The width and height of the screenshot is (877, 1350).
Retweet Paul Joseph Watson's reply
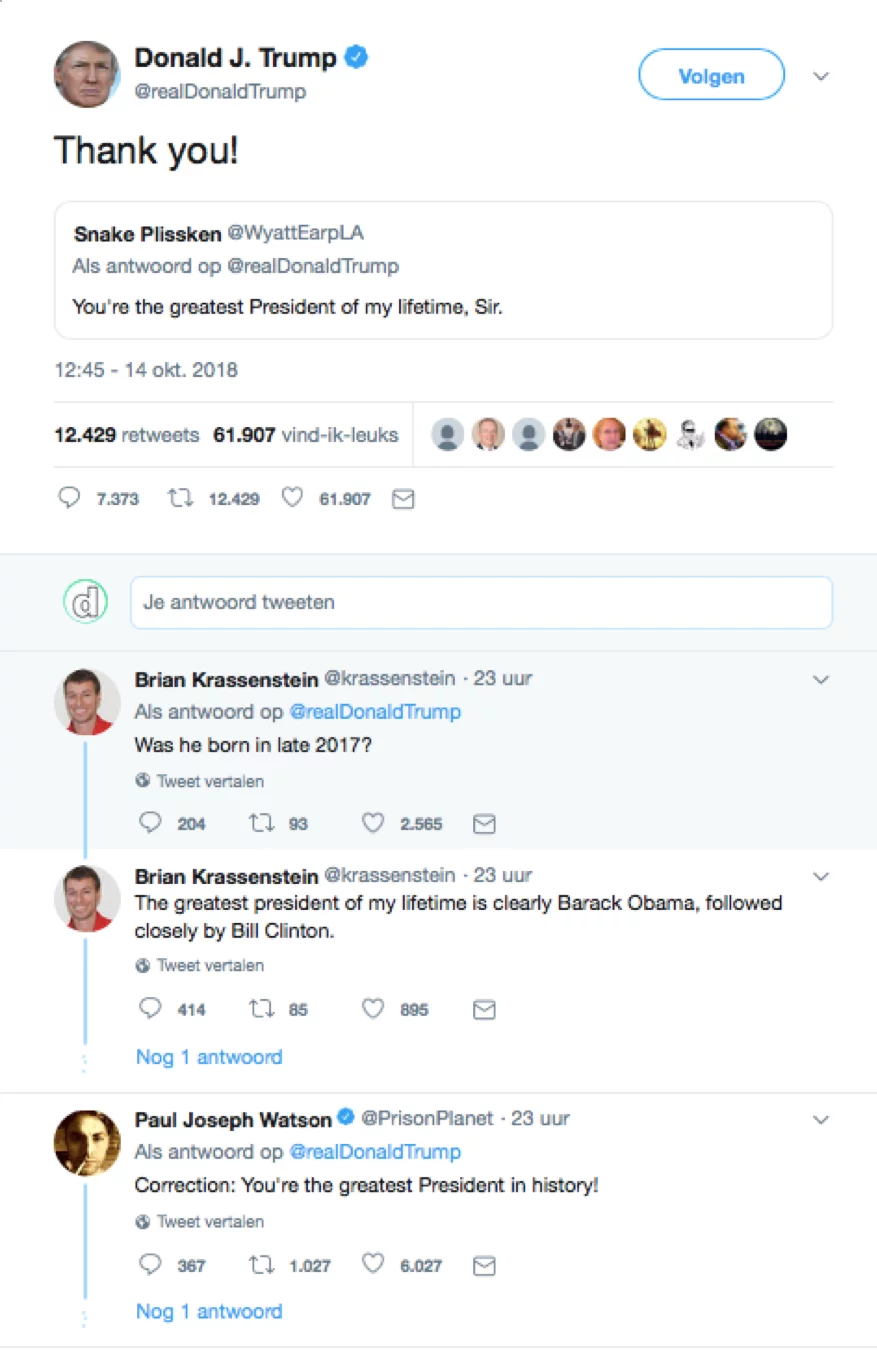(260, 1265)
